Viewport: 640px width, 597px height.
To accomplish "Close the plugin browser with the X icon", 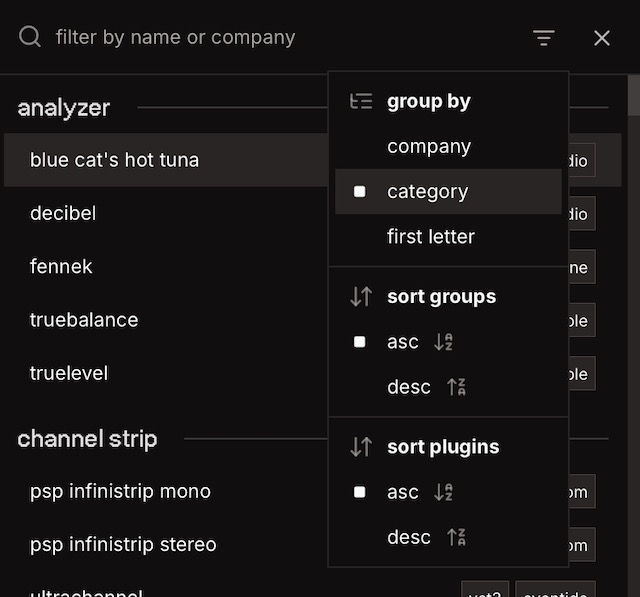I will pos(602,38).
